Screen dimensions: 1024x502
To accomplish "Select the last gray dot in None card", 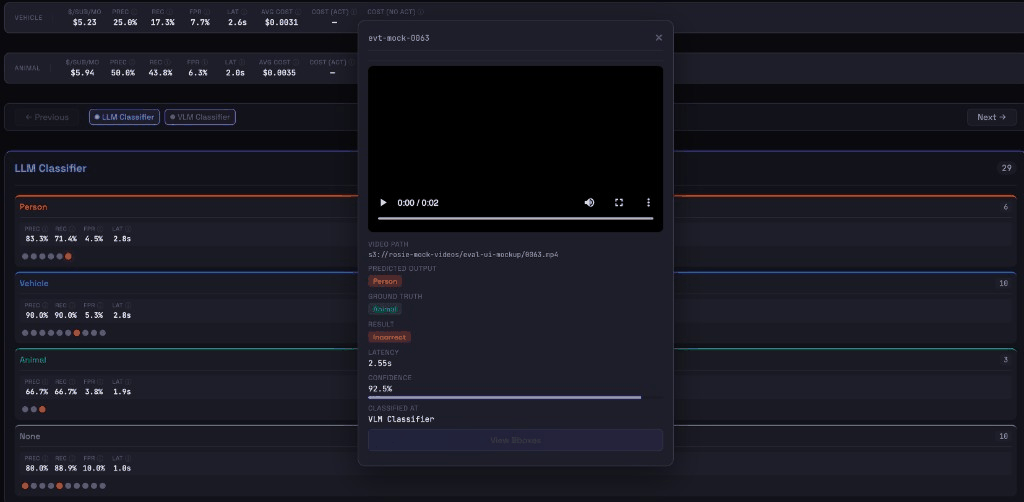I will click(103, 486).
